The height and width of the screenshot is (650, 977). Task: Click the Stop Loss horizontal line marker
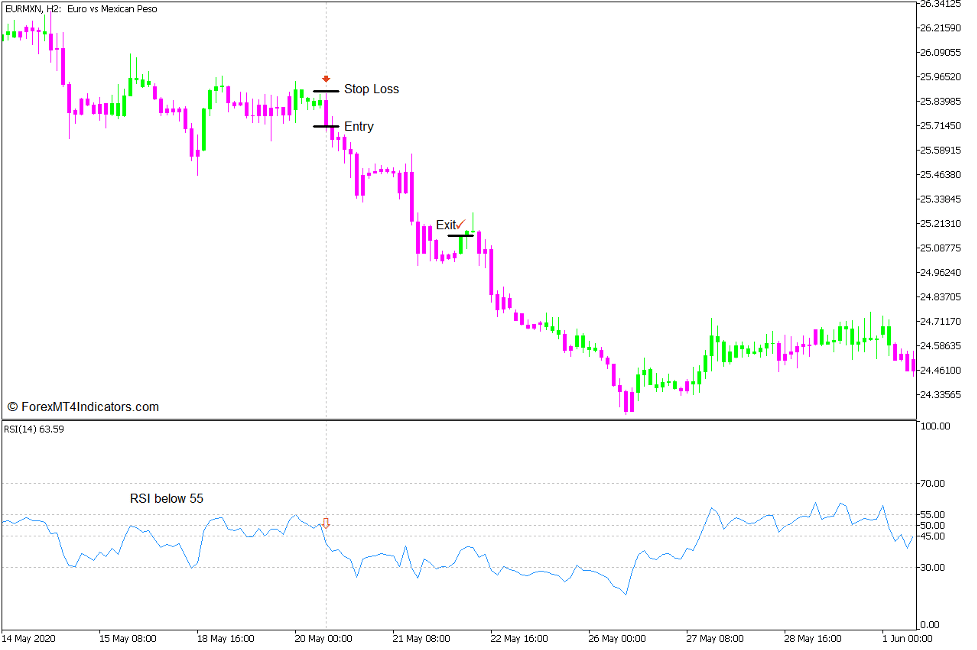(x=325, y=91)
